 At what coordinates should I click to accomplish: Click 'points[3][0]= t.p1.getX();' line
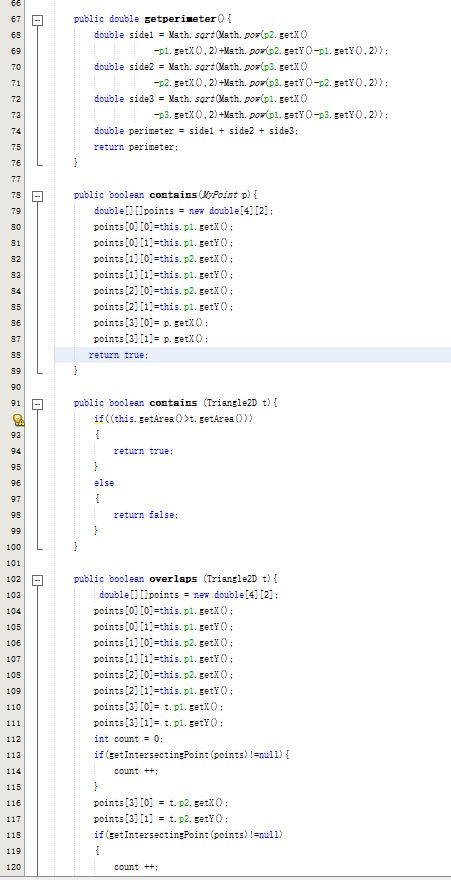coord(159,707)
